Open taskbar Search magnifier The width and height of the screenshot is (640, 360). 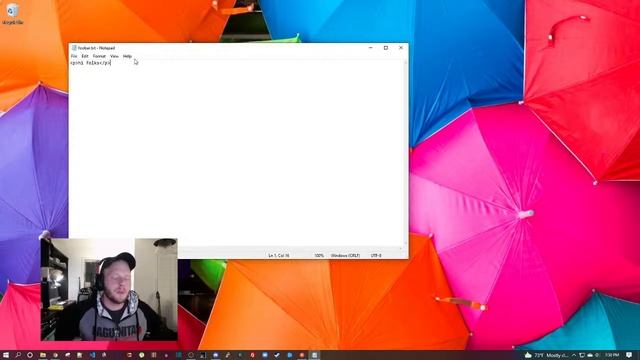click(x=18, y=355)
